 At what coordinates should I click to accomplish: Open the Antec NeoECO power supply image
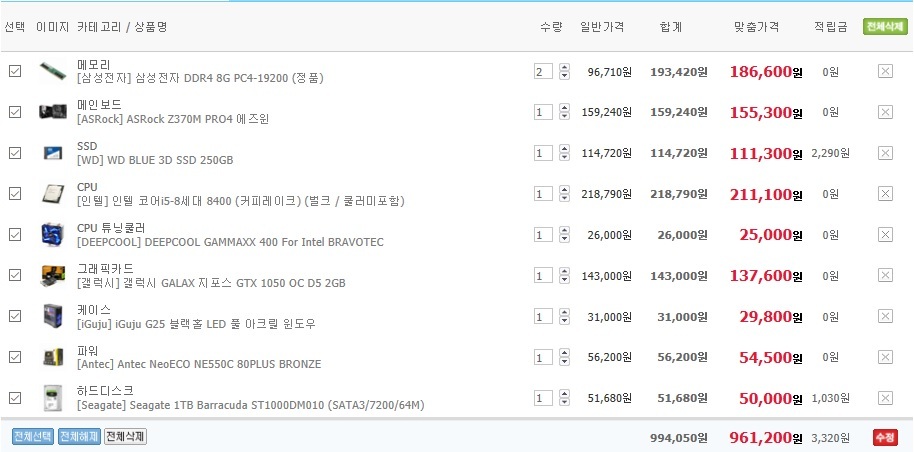[53, 357]
